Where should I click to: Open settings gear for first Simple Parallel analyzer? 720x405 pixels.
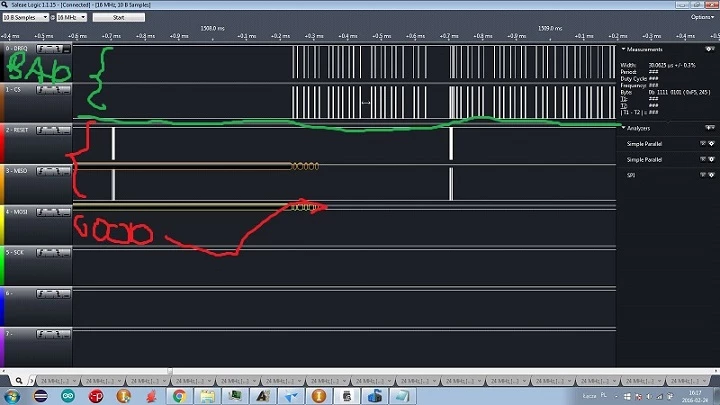pyautogui.click(x=712, y=144)
